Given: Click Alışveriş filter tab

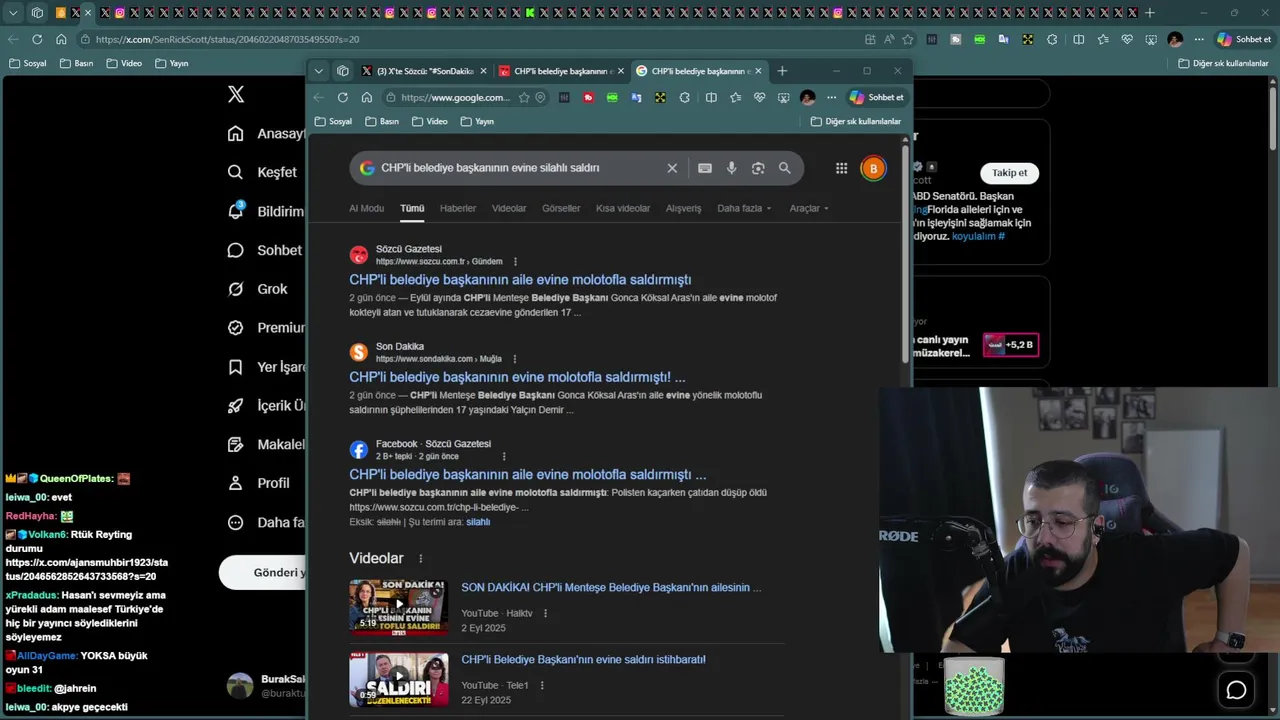Looking at the screenshot, I should tap(684, 208).
